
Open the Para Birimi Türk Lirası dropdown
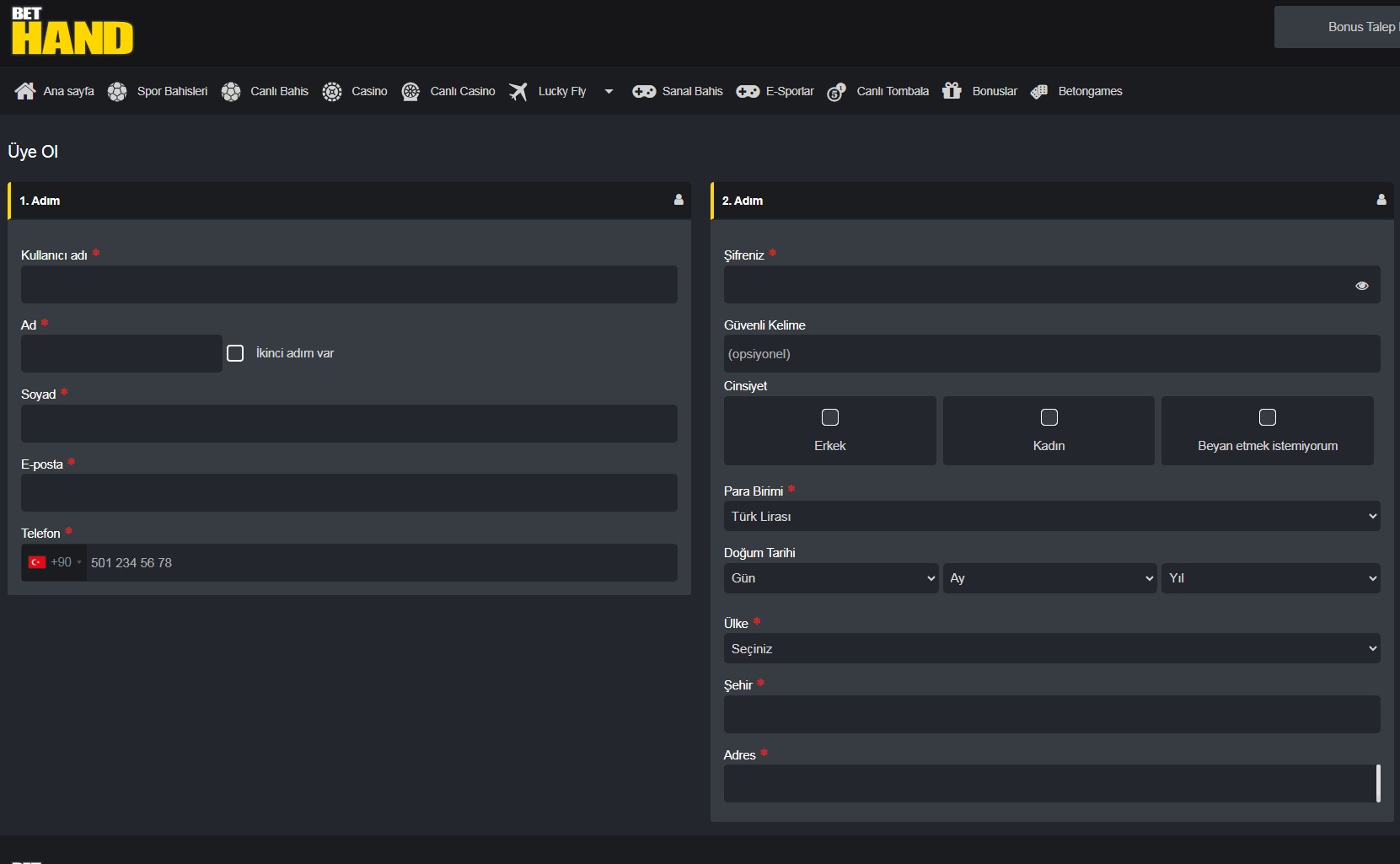point(1052,516)
